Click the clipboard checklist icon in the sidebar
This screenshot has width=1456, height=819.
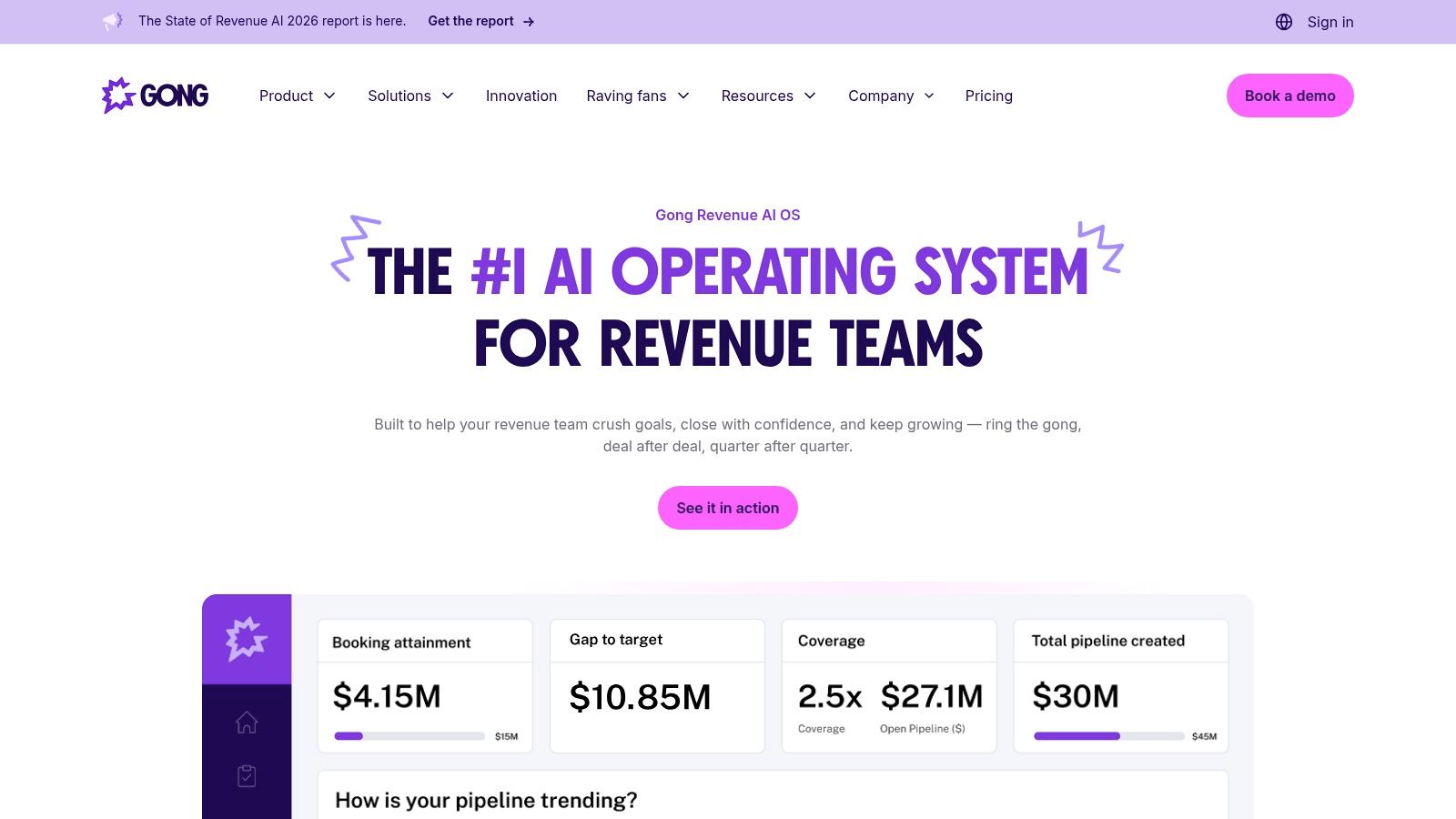pyautogui.click(x=247, y=775)
